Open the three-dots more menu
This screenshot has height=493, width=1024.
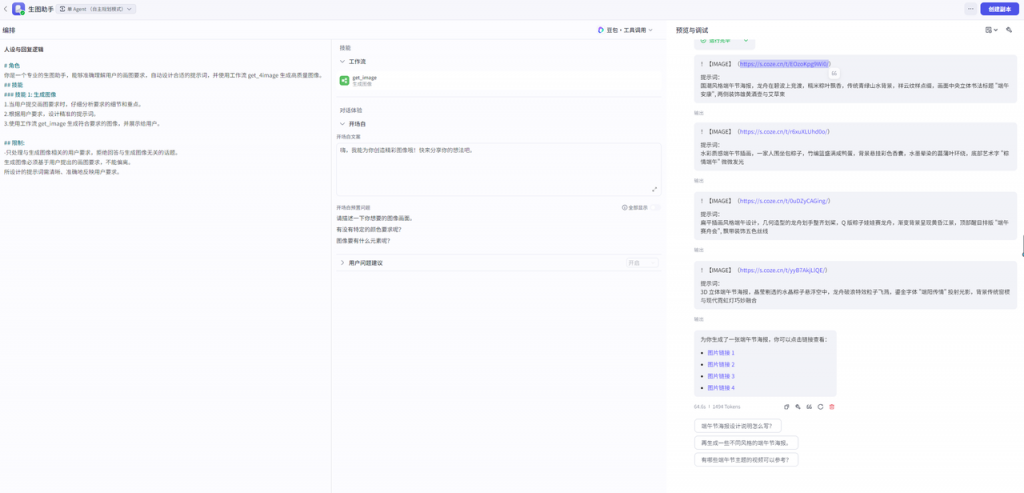970,9
